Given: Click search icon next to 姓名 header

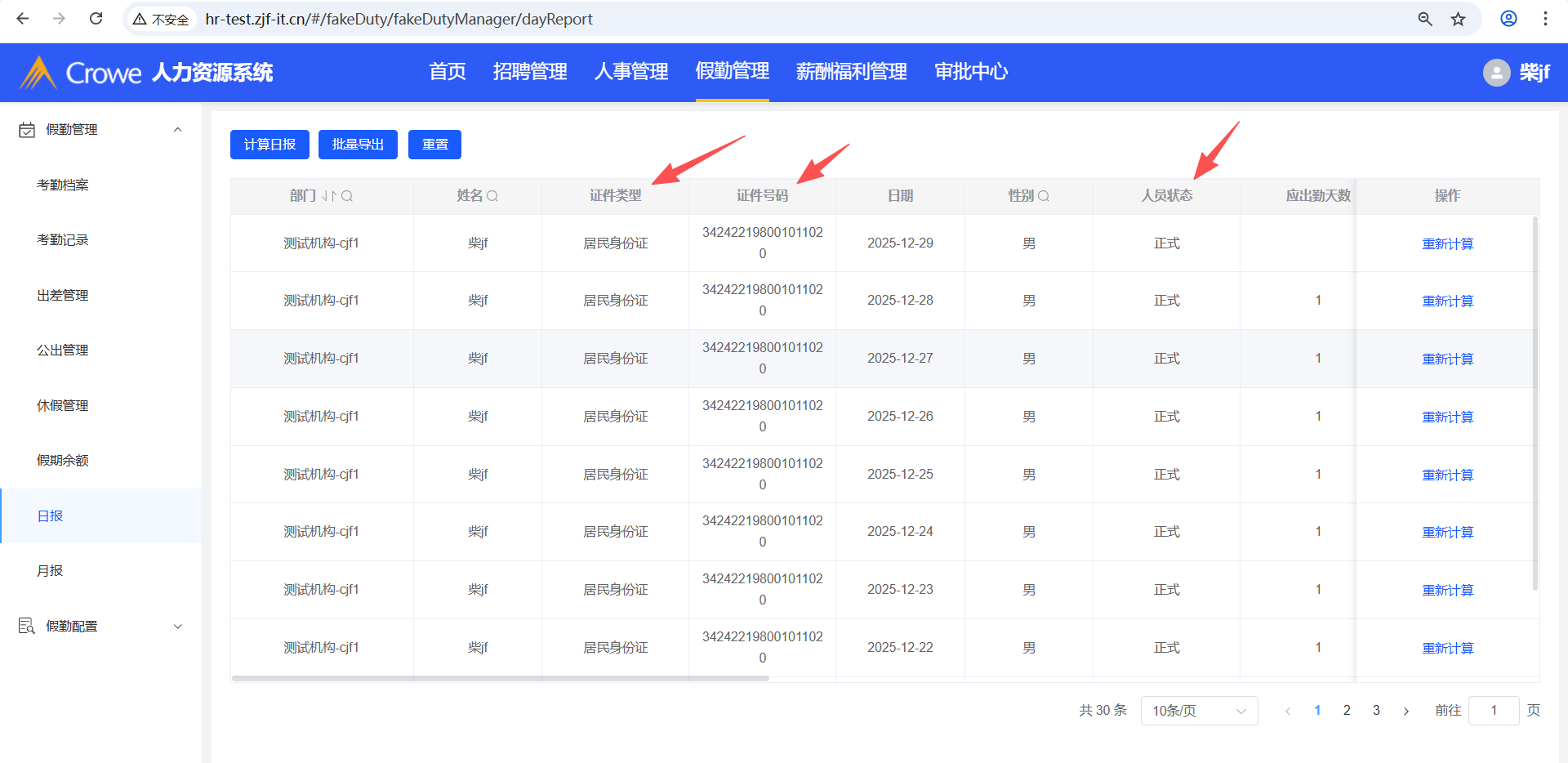Looking at the screenshot, I should pyautogui.click(x=492, y=196).
